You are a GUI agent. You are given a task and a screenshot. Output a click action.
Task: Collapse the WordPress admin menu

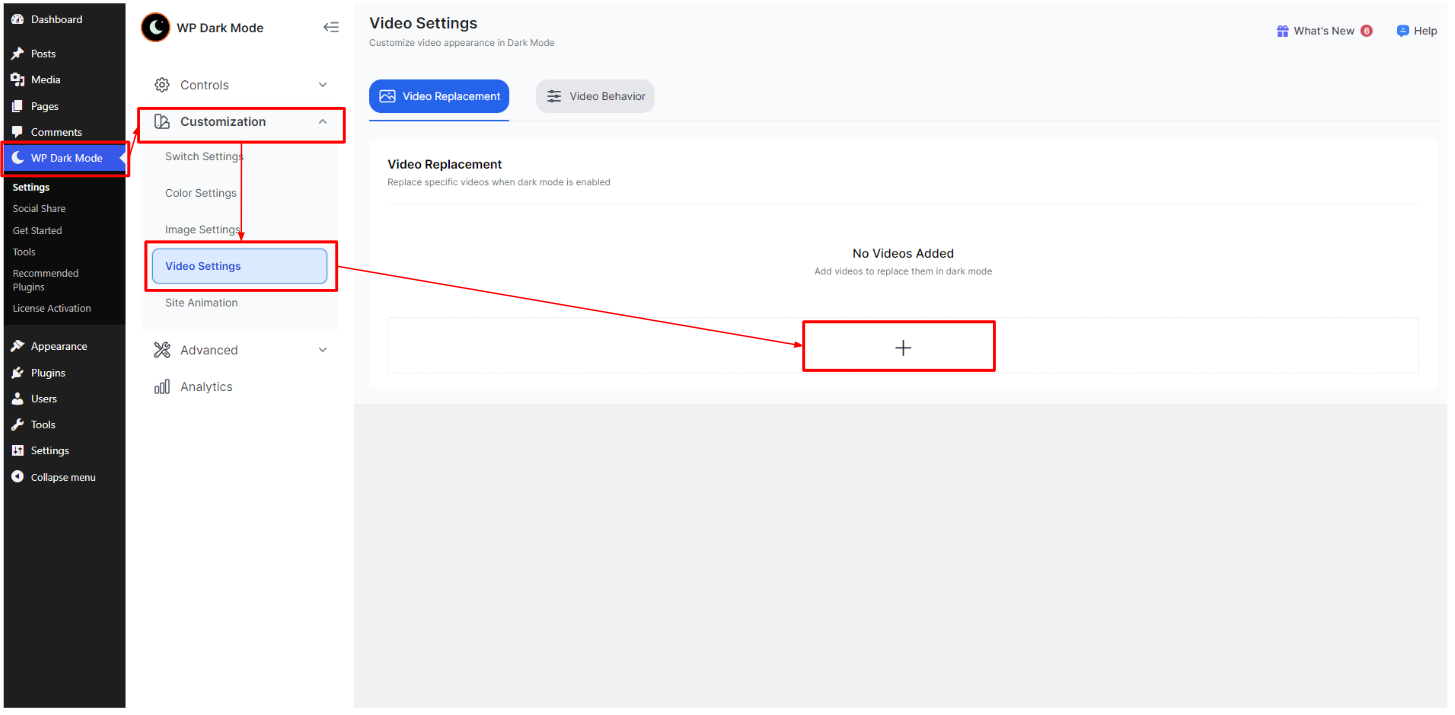63,477
